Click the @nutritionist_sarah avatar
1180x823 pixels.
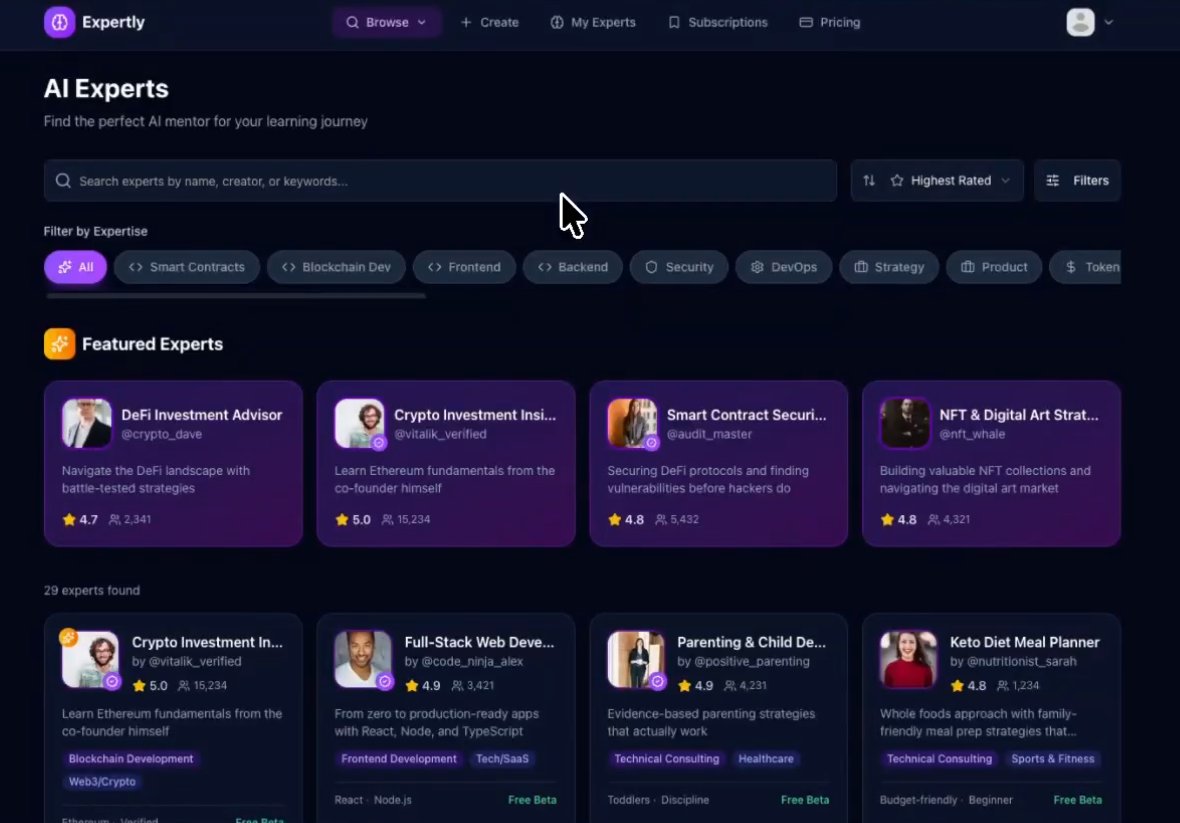point(908,659)
